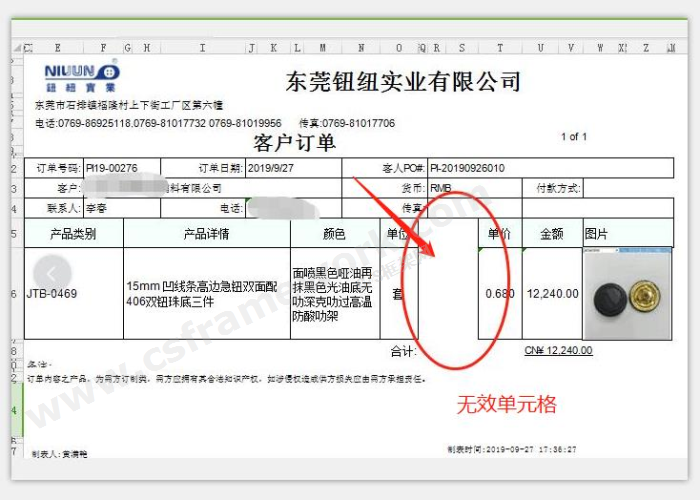Screen dimensions: 700x500
Task: Select the customer PO cell PI-20190926010
Action: (x=467, y=168)
